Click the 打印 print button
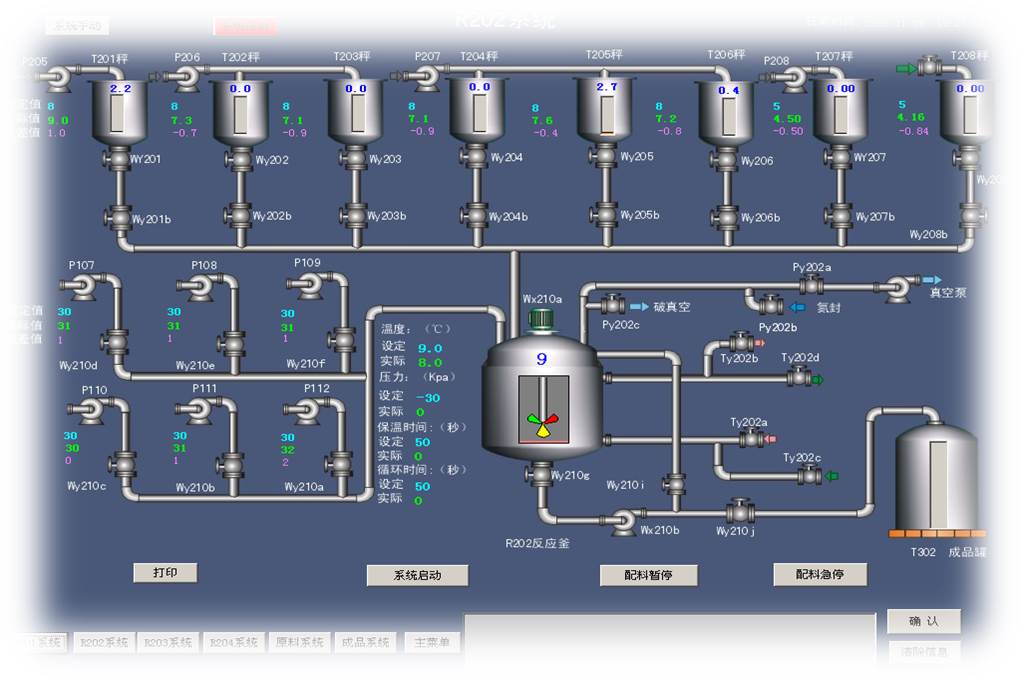This screenshot has width=1021, height=680. pos(165,573)
